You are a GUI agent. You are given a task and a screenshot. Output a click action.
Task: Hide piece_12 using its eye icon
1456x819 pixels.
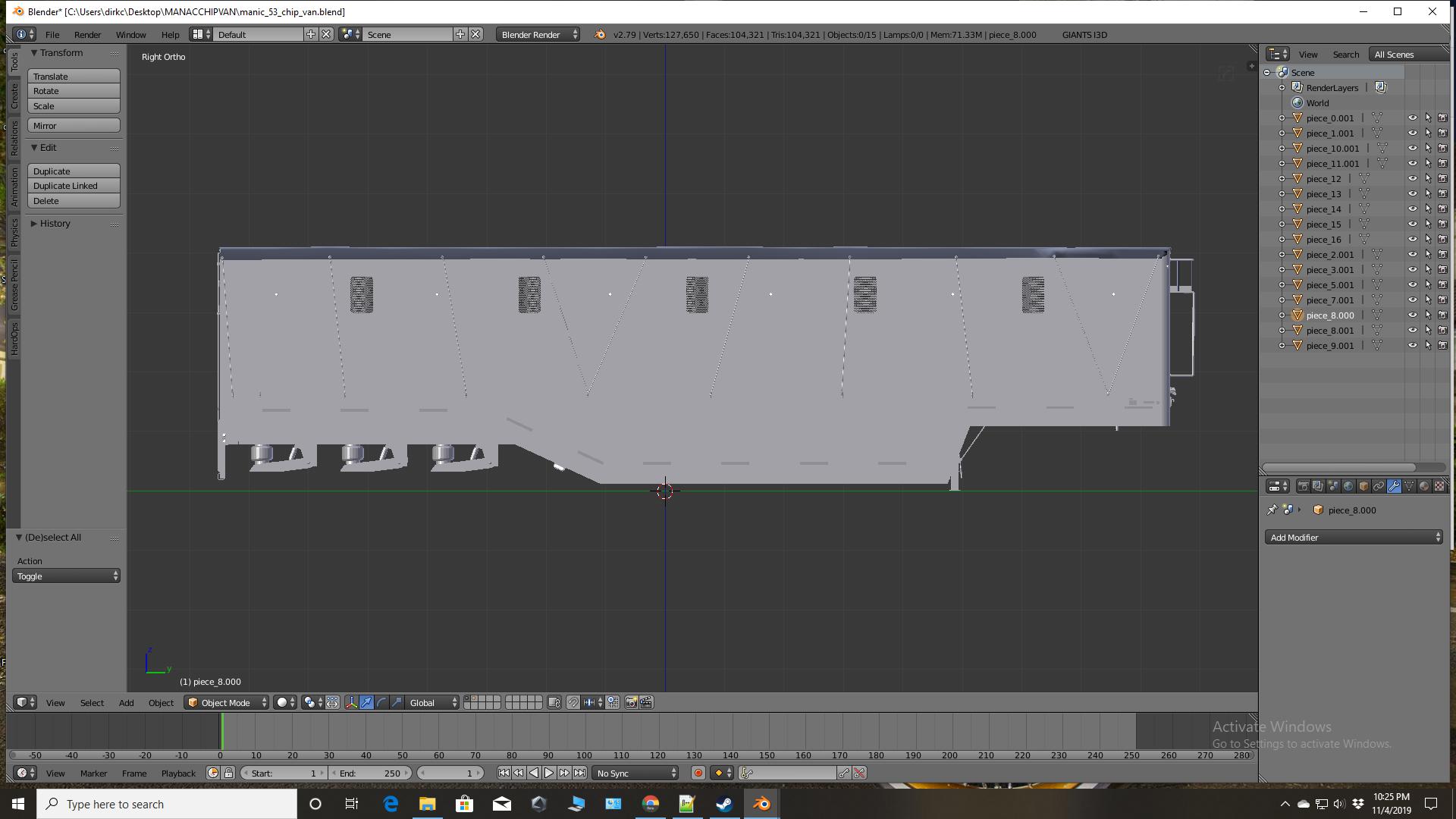click(1412, 179)
